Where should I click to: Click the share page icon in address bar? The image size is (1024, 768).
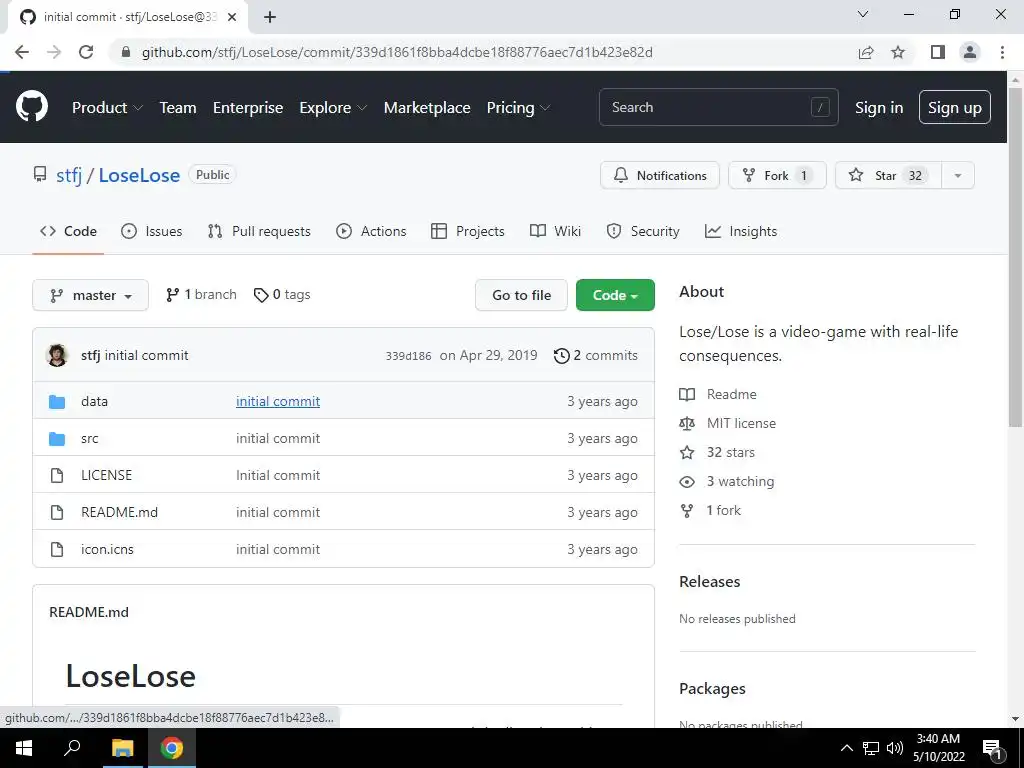[866, 52]
